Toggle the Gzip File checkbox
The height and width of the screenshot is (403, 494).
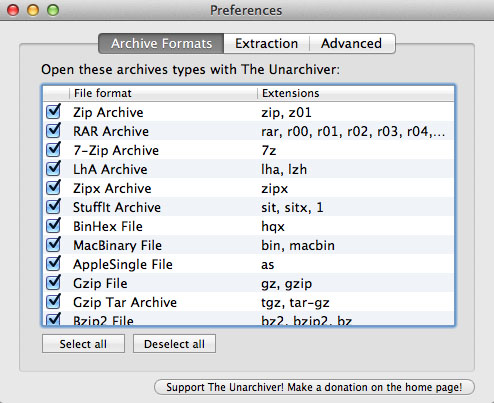click(53, 283)
